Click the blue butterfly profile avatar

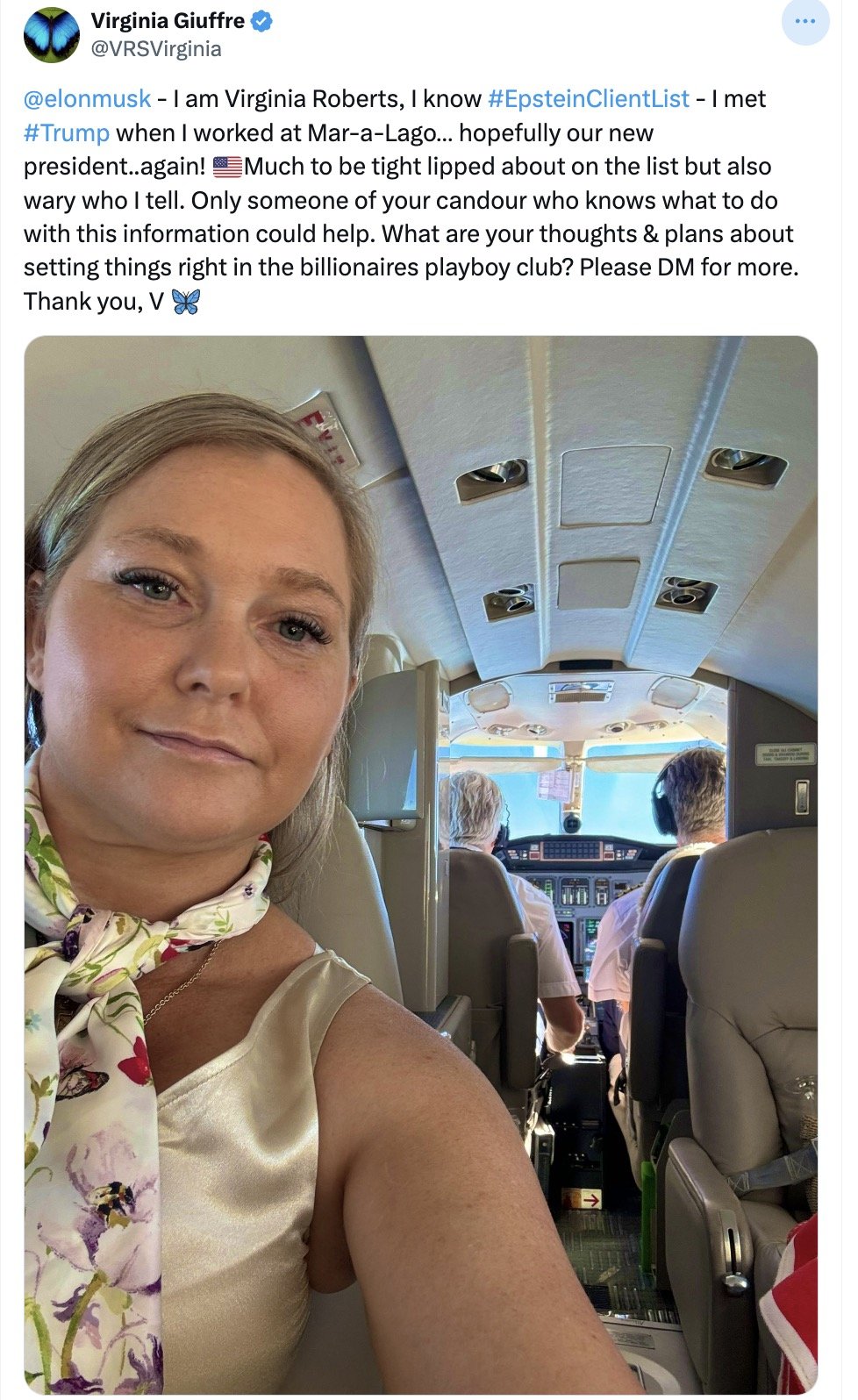click(x=52, y=34)
